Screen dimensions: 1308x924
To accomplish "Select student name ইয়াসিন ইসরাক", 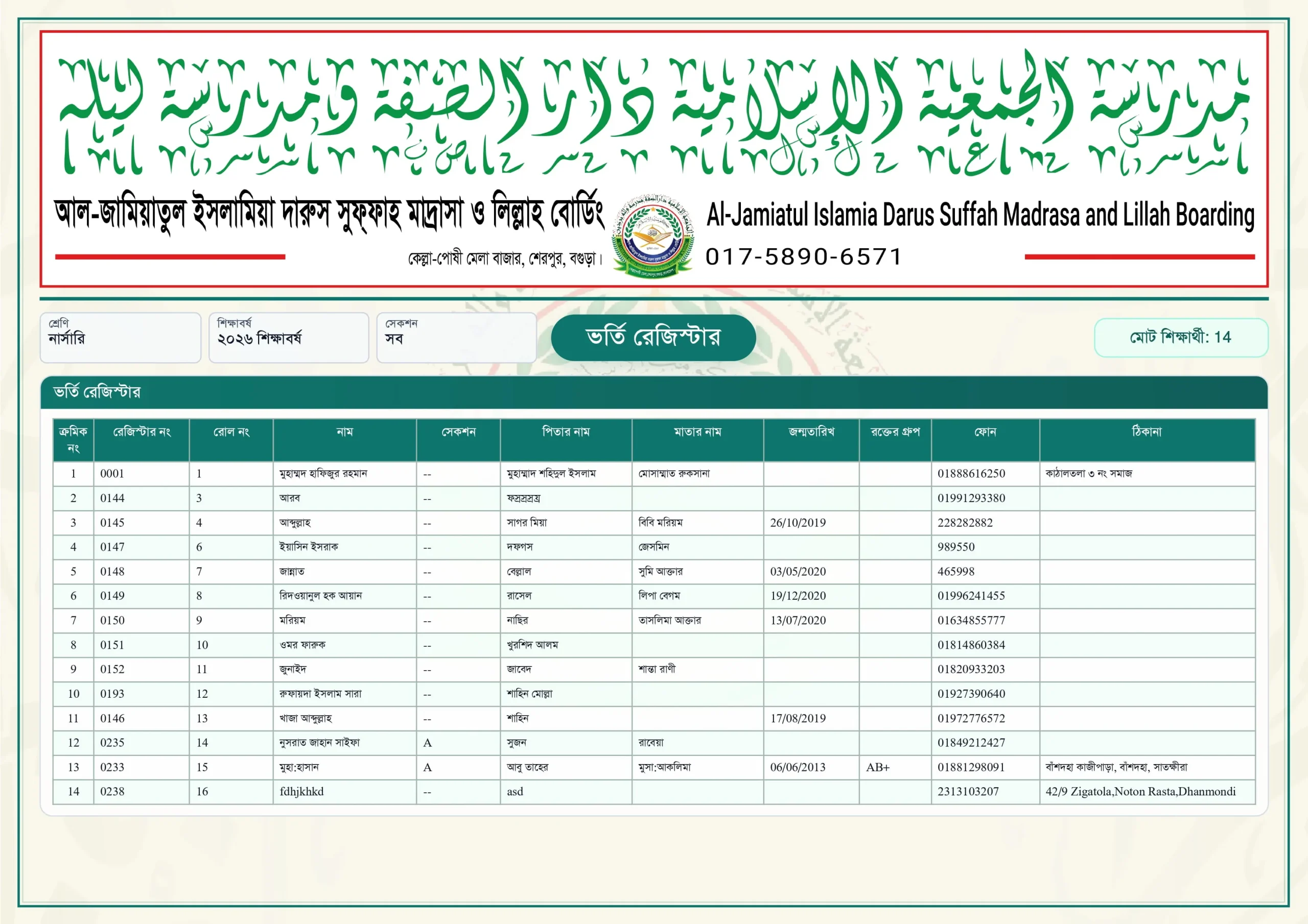I will 309,547.
